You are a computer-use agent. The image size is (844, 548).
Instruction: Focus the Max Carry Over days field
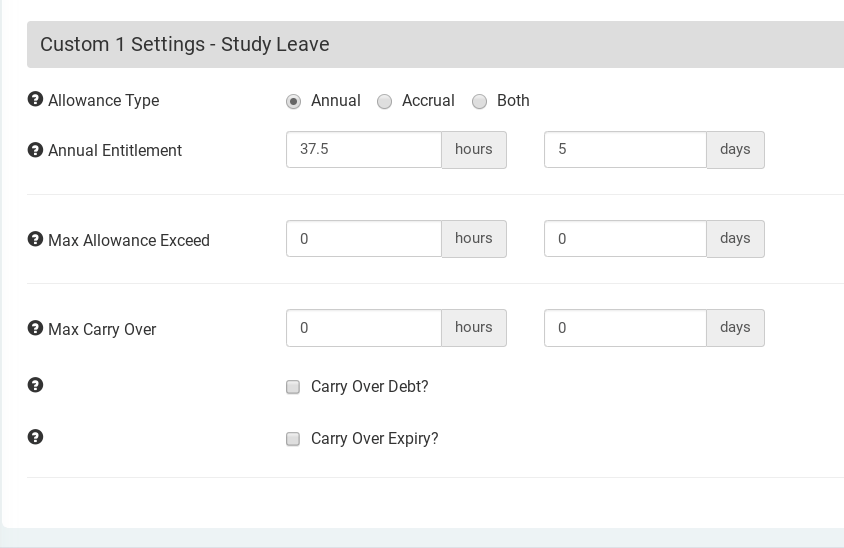coord(625,328)
